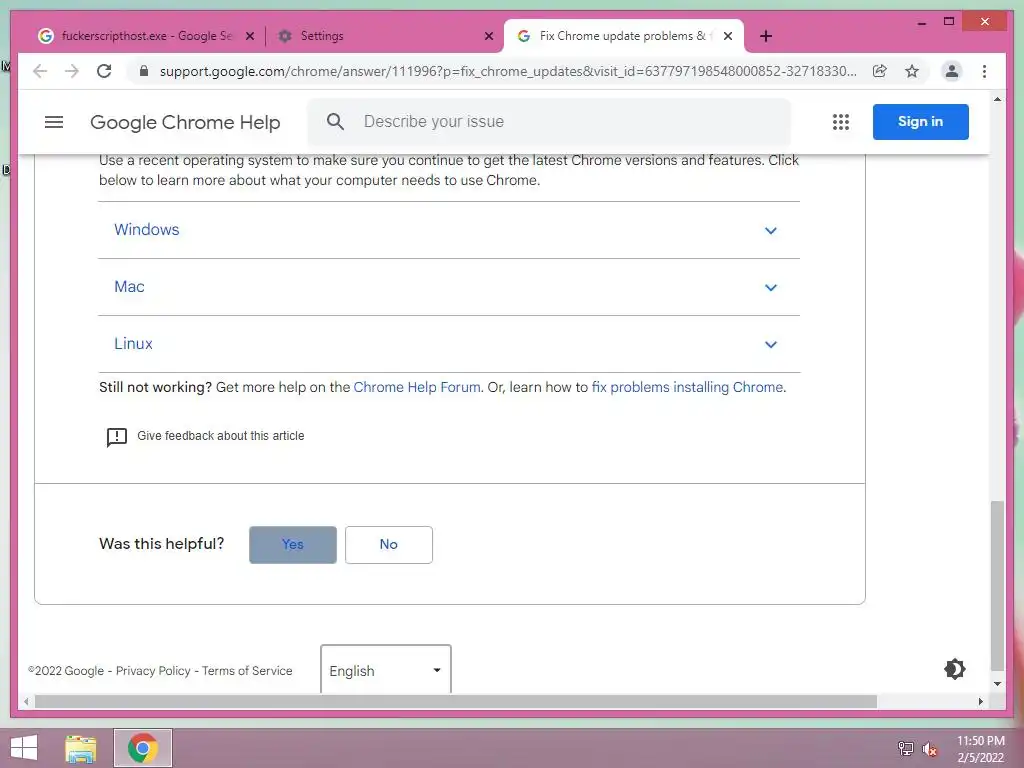Click Give feedback about this article

221,436
